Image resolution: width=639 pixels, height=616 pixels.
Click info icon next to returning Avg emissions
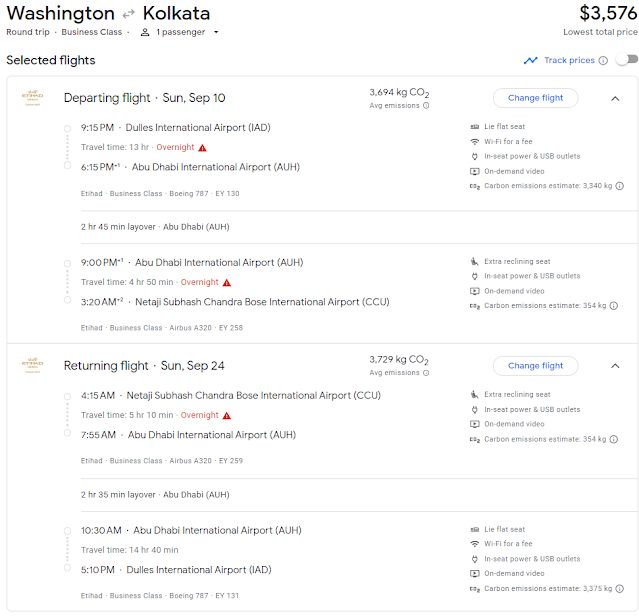click(426, 373)
